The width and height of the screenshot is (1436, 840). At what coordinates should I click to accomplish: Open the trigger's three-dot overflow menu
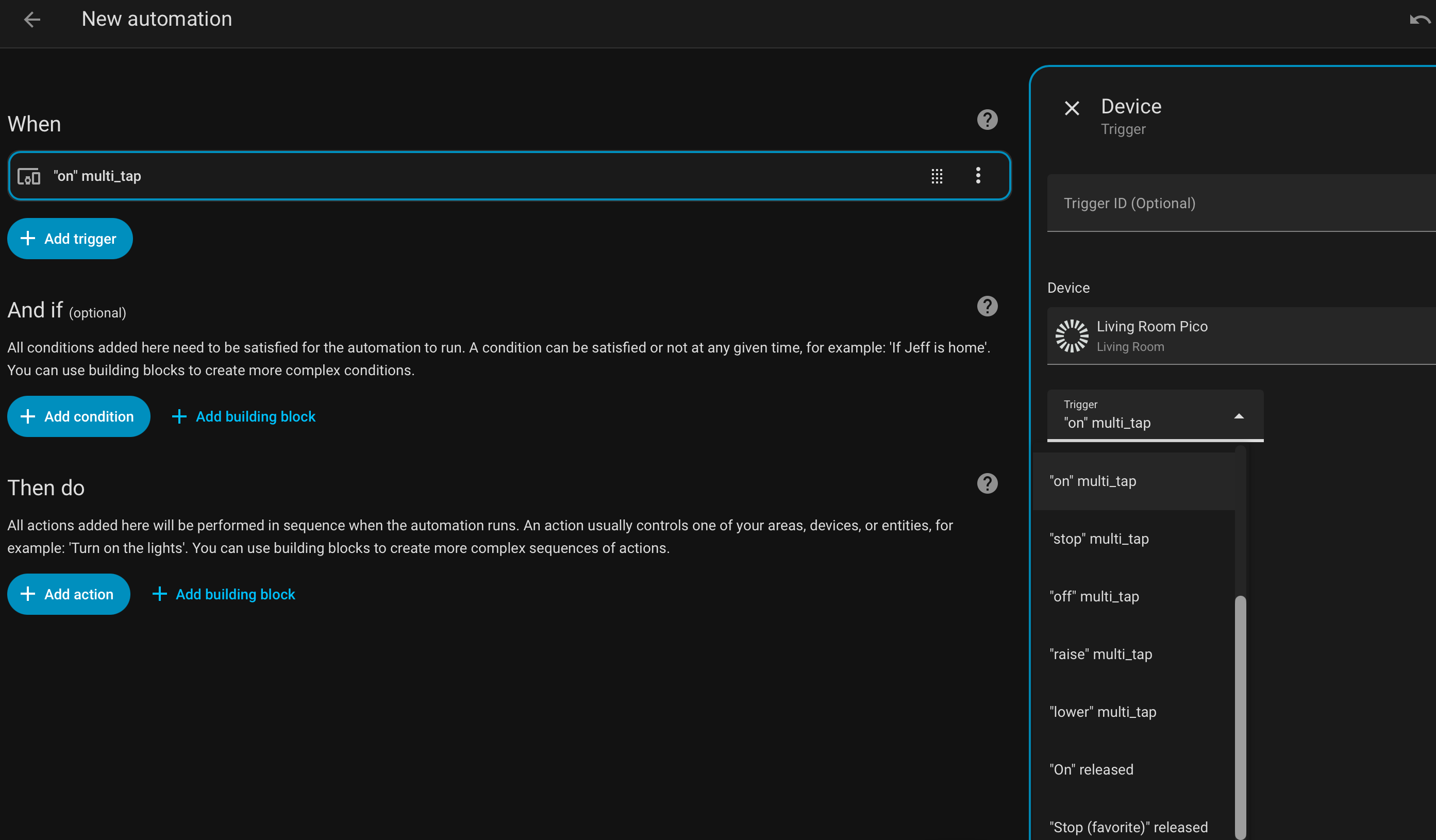click(x=978, y=176)
